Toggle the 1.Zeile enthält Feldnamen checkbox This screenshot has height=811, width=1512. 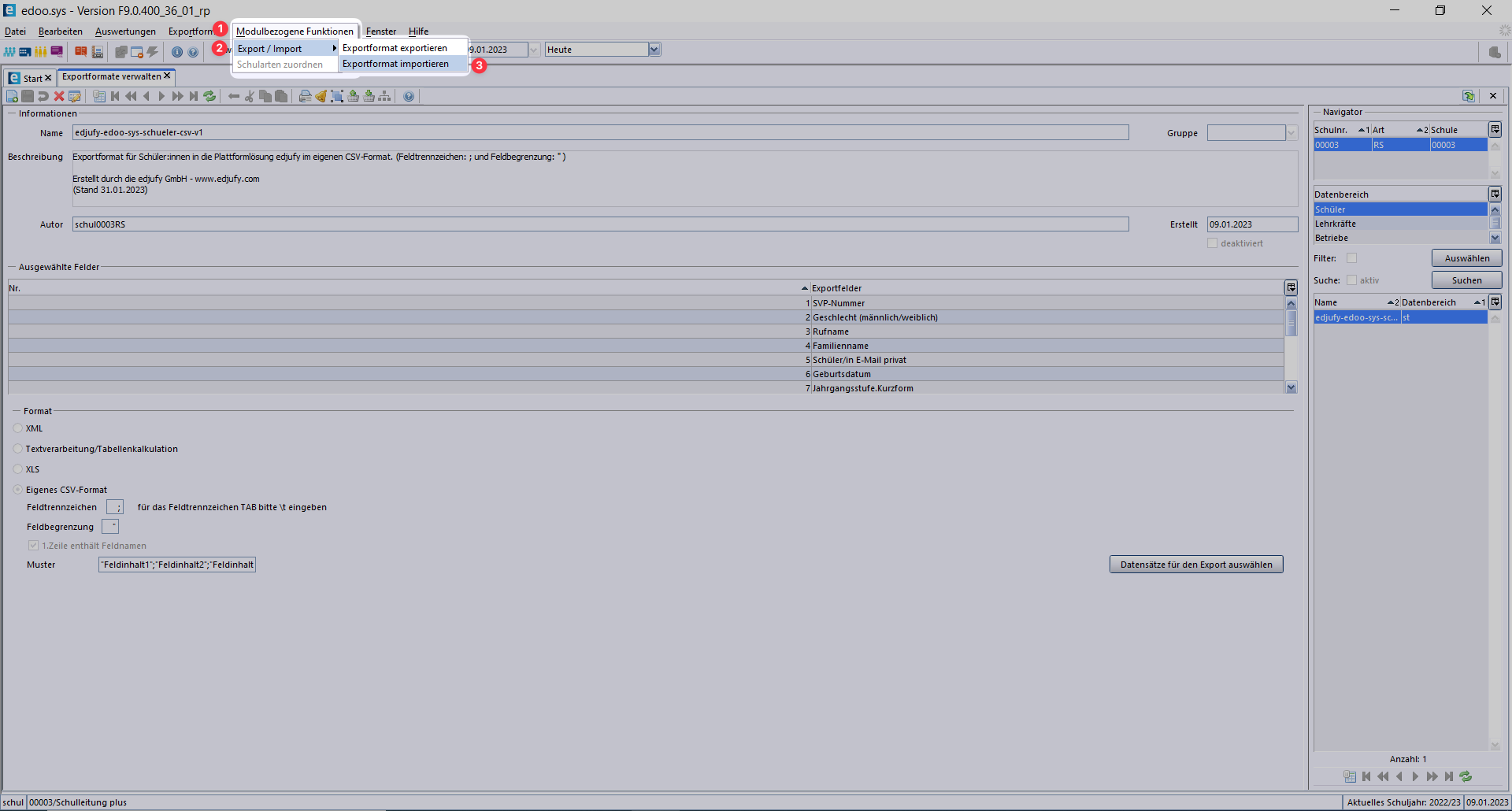34,545
